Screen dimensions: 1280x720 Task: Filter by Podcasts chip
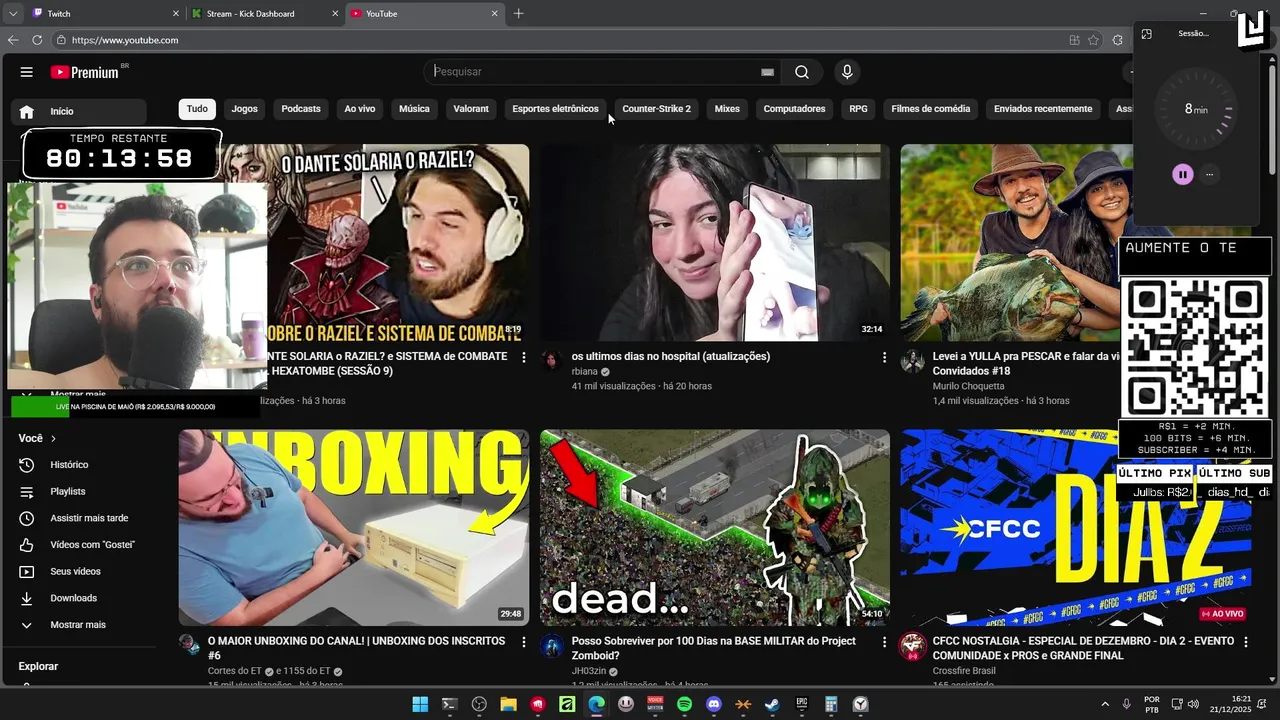301,109
